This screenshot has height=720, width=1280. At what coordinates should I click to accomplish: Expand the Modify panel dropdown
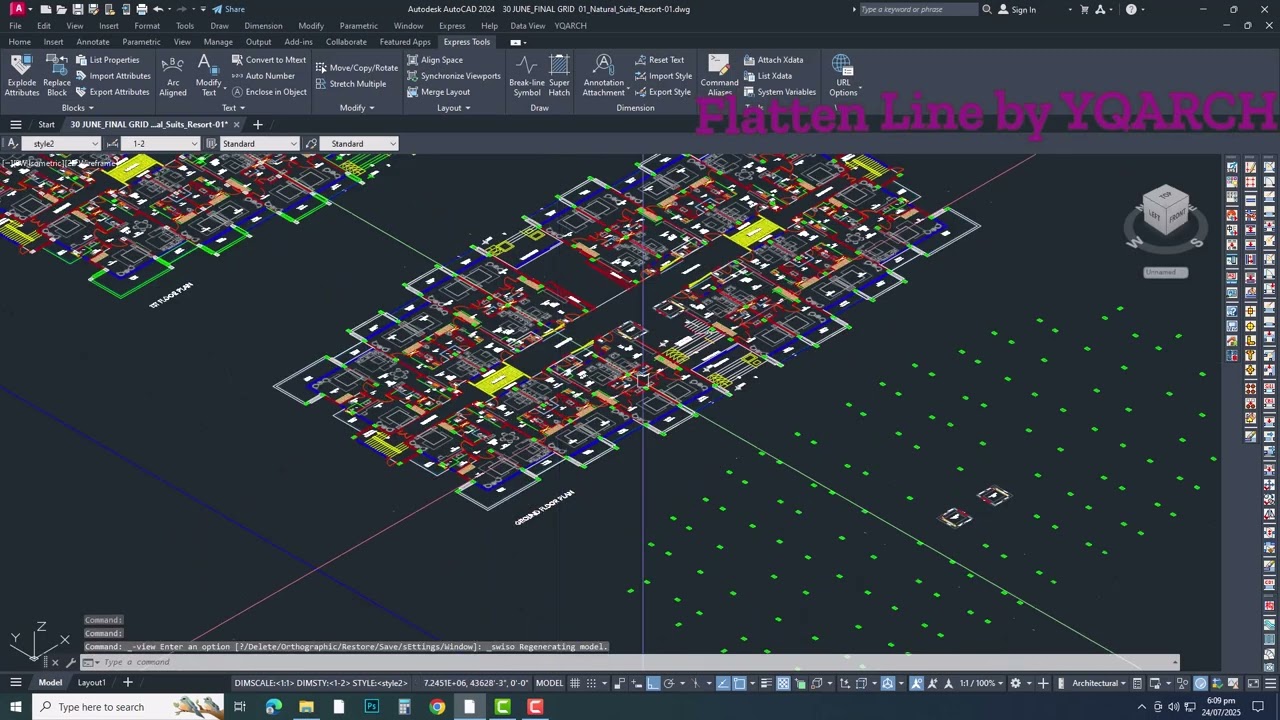[357, 108]
